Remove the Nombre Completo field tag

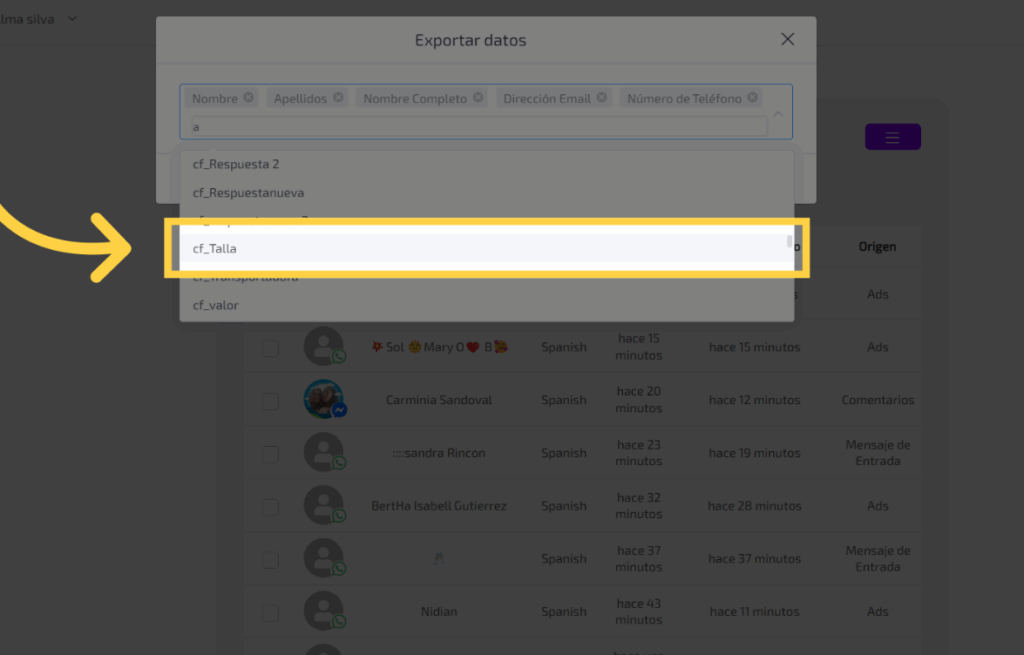pos(478,98)
